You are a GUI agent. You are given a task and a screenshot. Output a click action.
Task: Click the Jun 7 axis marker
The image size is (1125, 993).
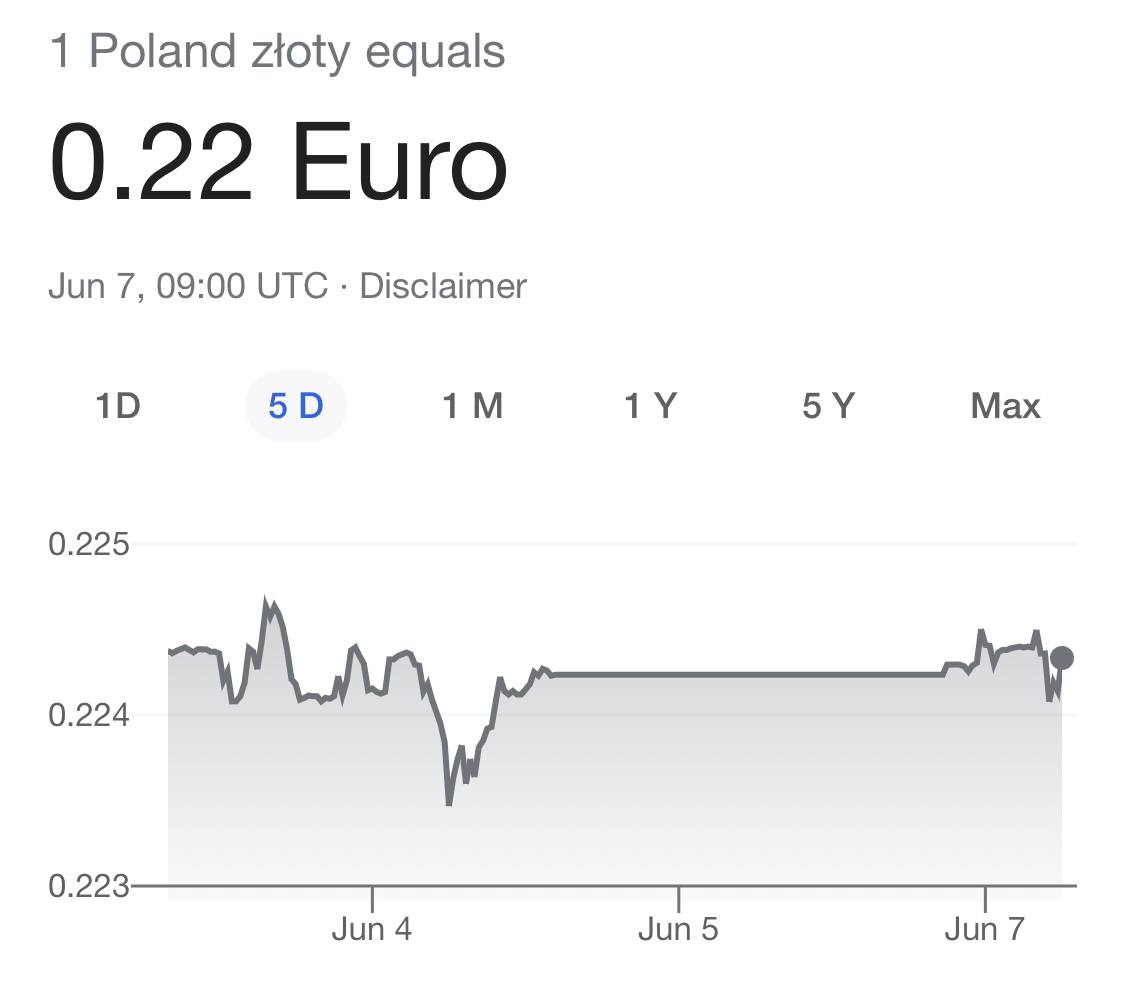point(984,928)
